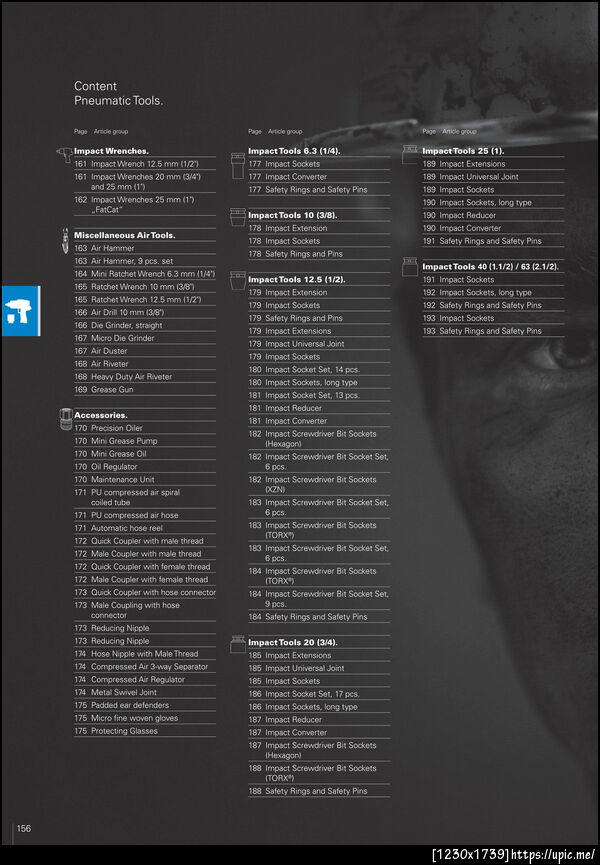Click the socket icon next to Impact Tools 40 / 63
600x865 pixels.
click(x=410, y=266)
